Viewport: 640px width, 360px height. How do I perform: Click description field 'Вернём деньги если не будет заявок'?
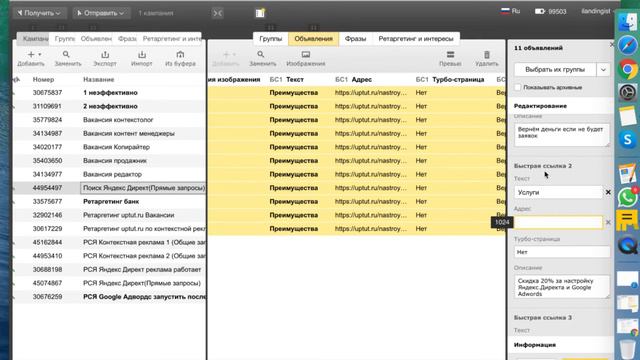click(x=562, y=134)
